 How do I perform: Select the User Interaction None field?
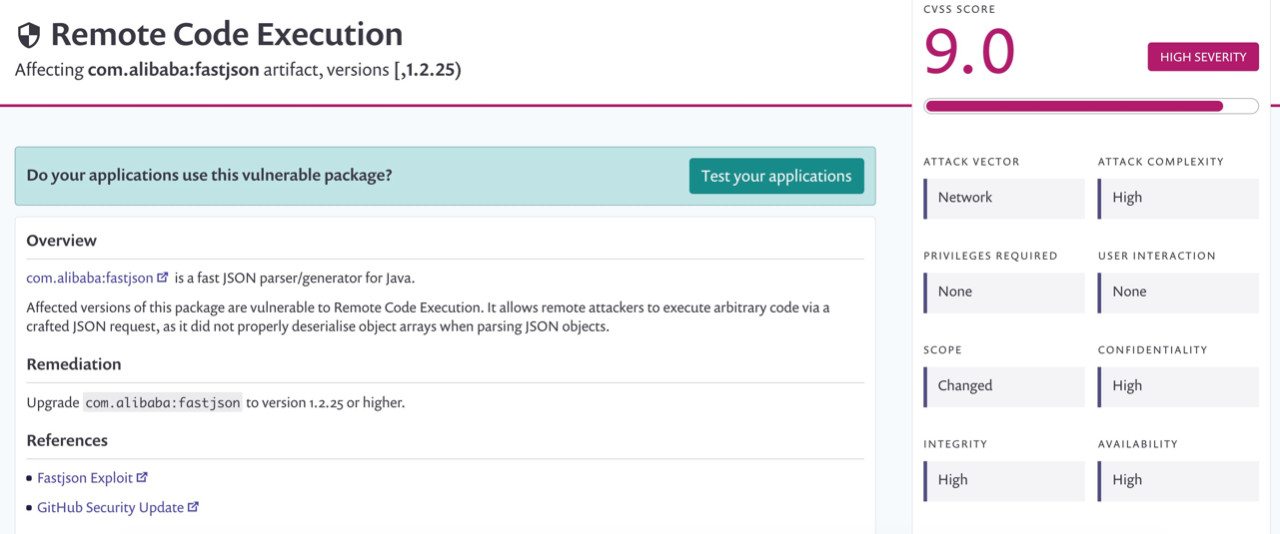coord(1178,292)
